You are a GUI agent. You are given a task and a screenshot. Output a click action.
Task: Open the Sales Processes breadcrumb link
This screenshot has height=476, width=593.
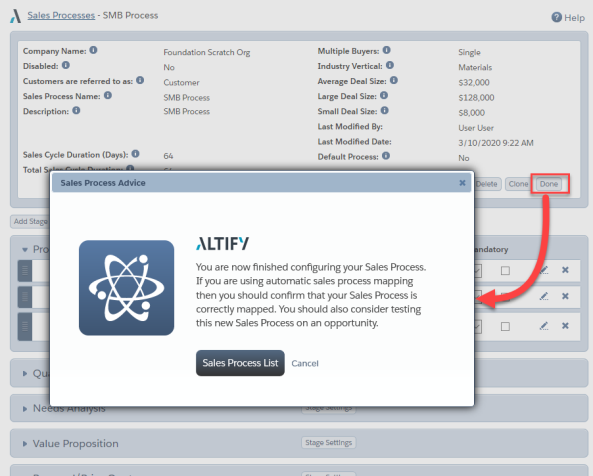[61, 16]
